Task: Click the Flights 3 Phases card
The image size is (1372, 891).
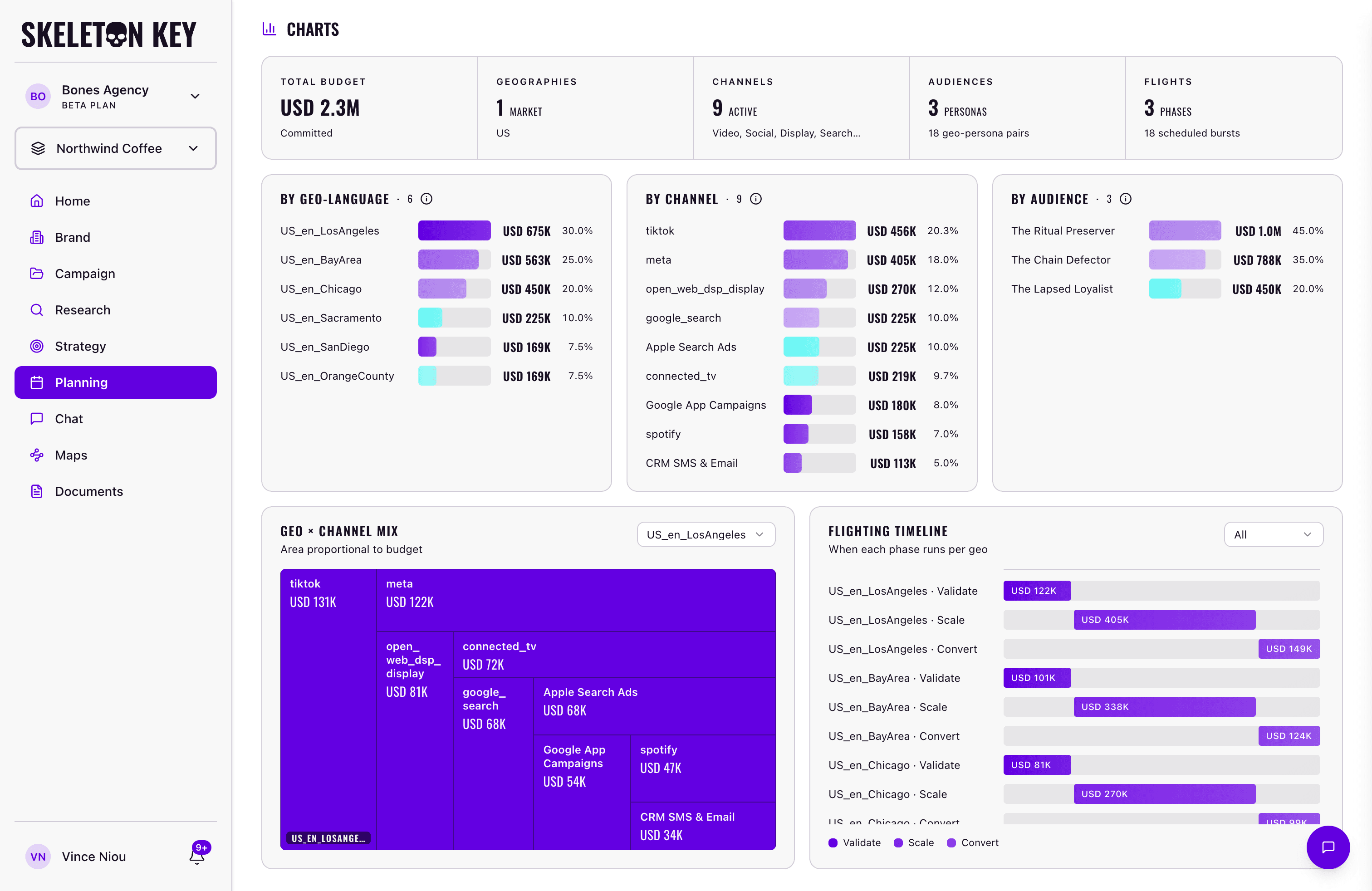Action: click(x=1234, y=108)
